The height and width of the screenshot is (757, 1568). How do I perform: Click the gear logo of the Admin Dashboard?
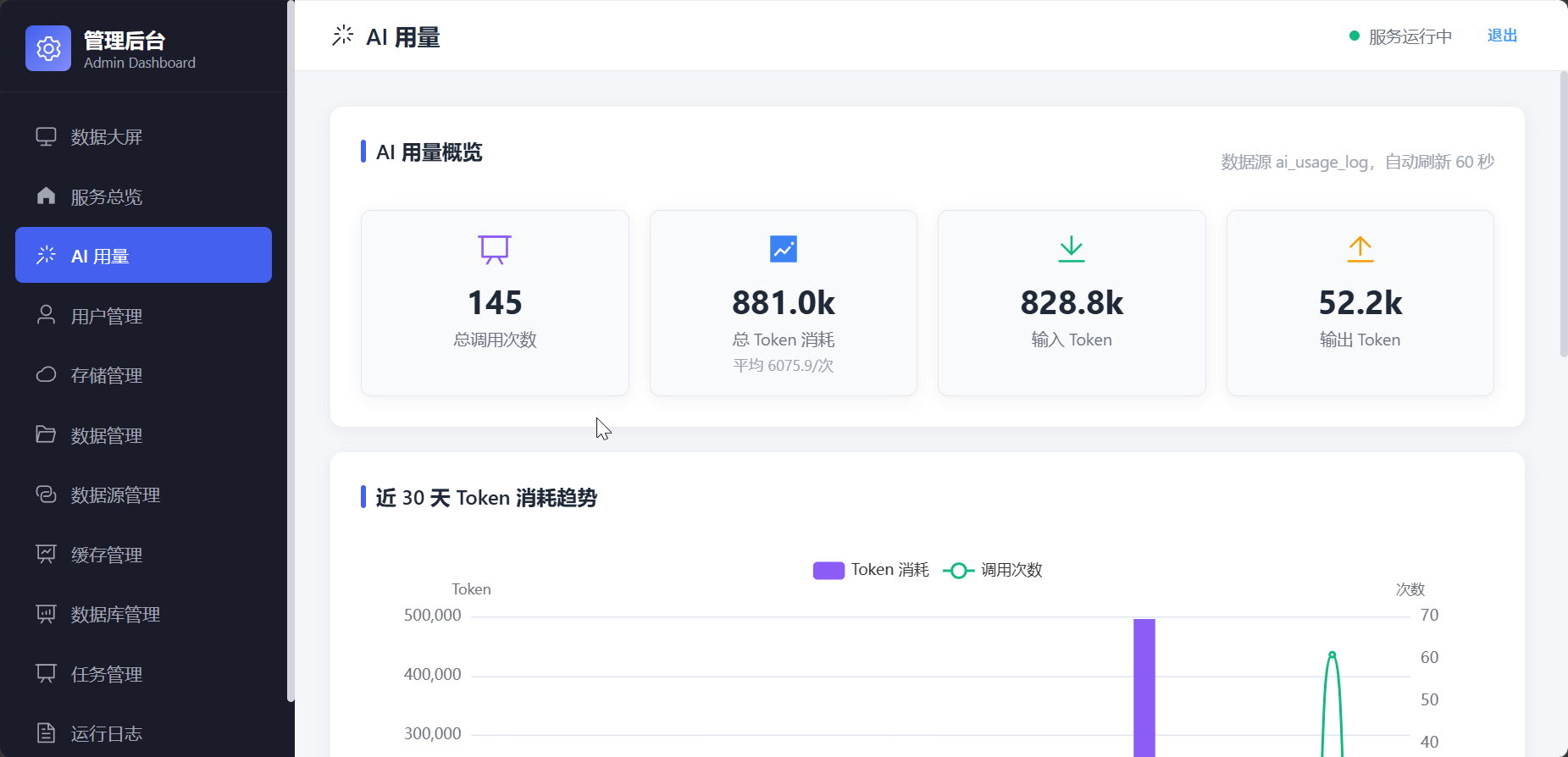pyautogui.click(x=48, y=48)
